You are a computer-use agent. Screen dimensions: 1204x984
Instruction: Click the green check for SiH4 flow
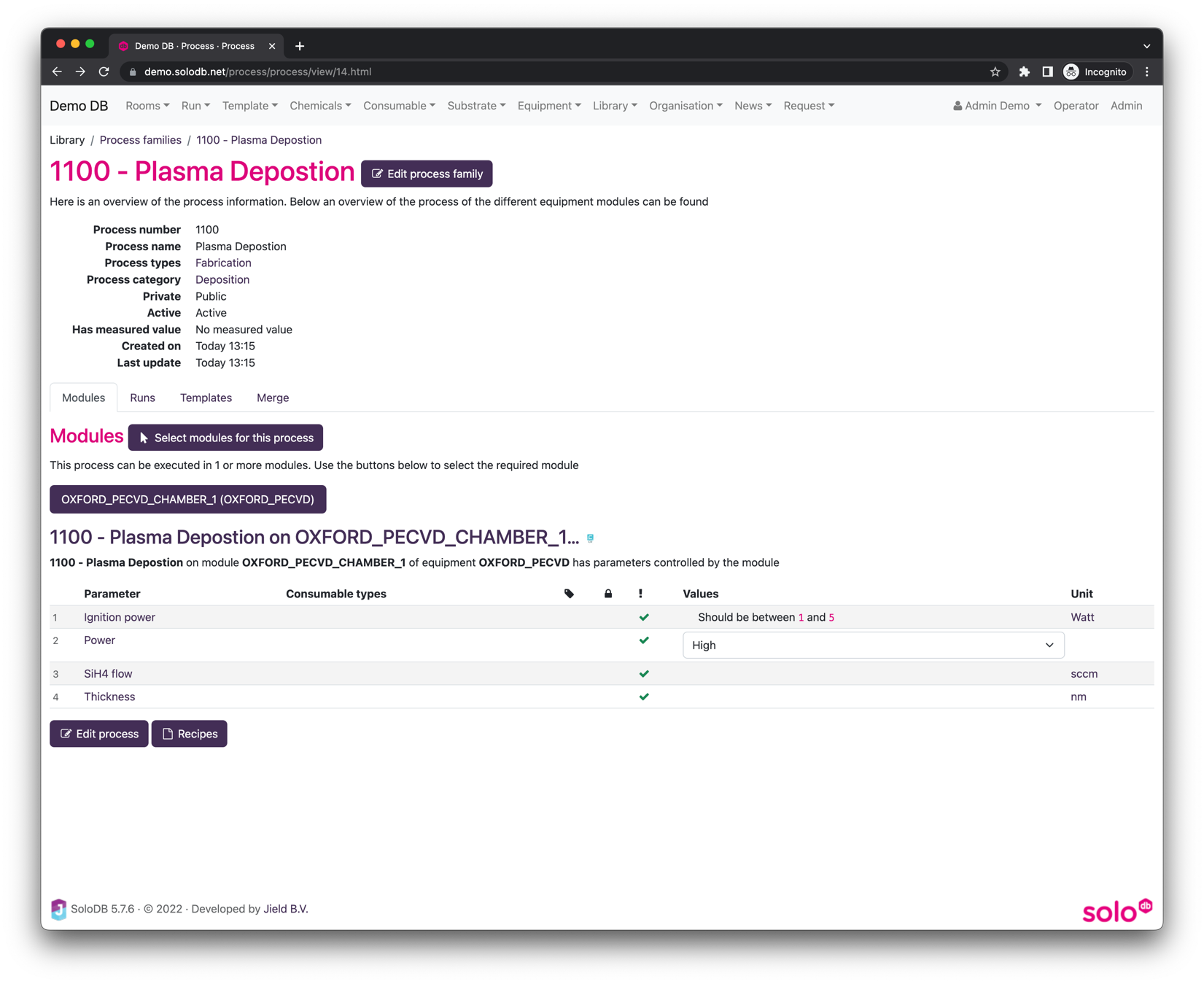pos(643,674)
